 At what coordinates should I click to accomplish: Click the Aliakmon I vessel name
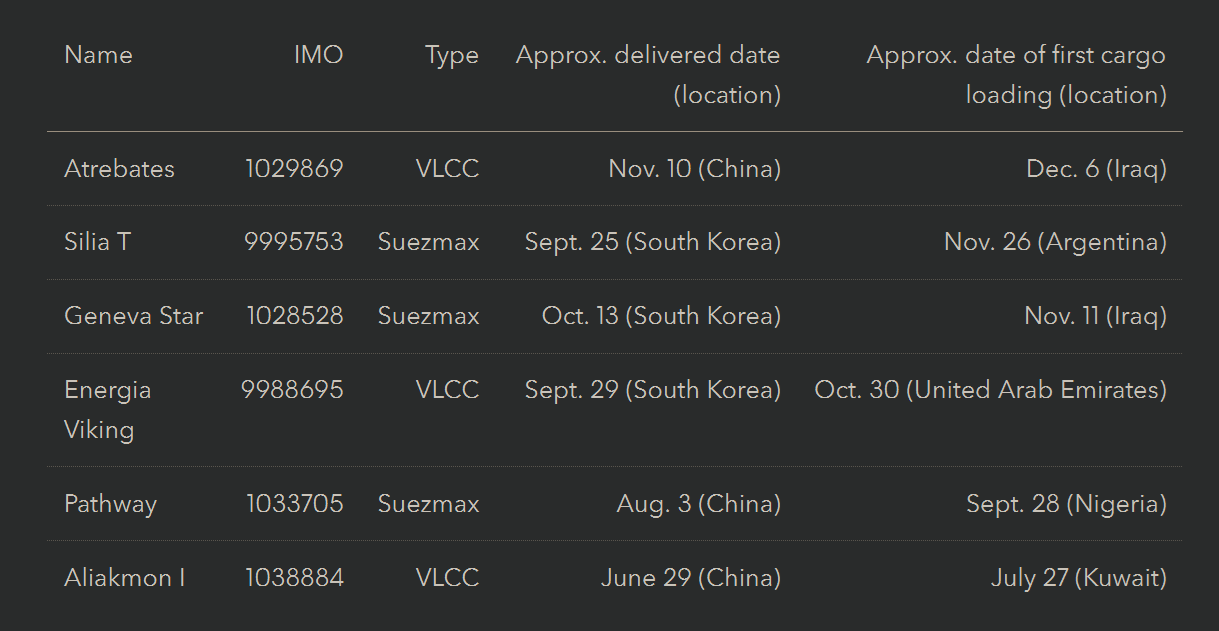(124, 578)
